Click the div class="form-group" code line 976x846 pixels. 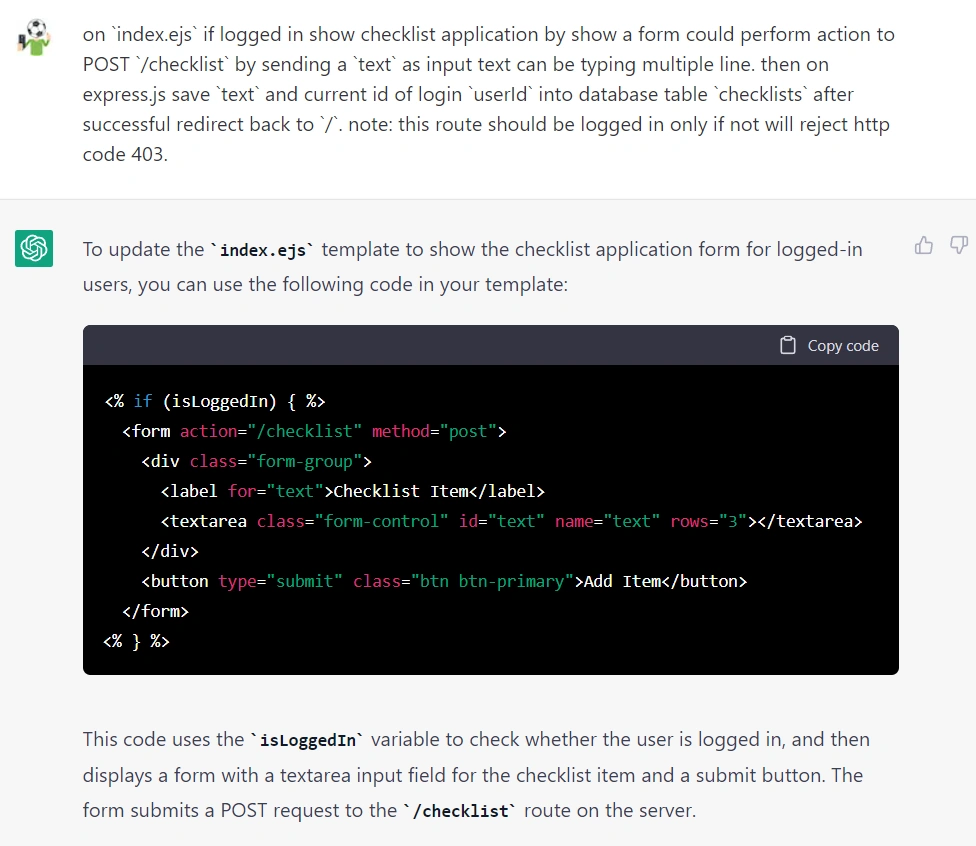(x=256, y=461)
